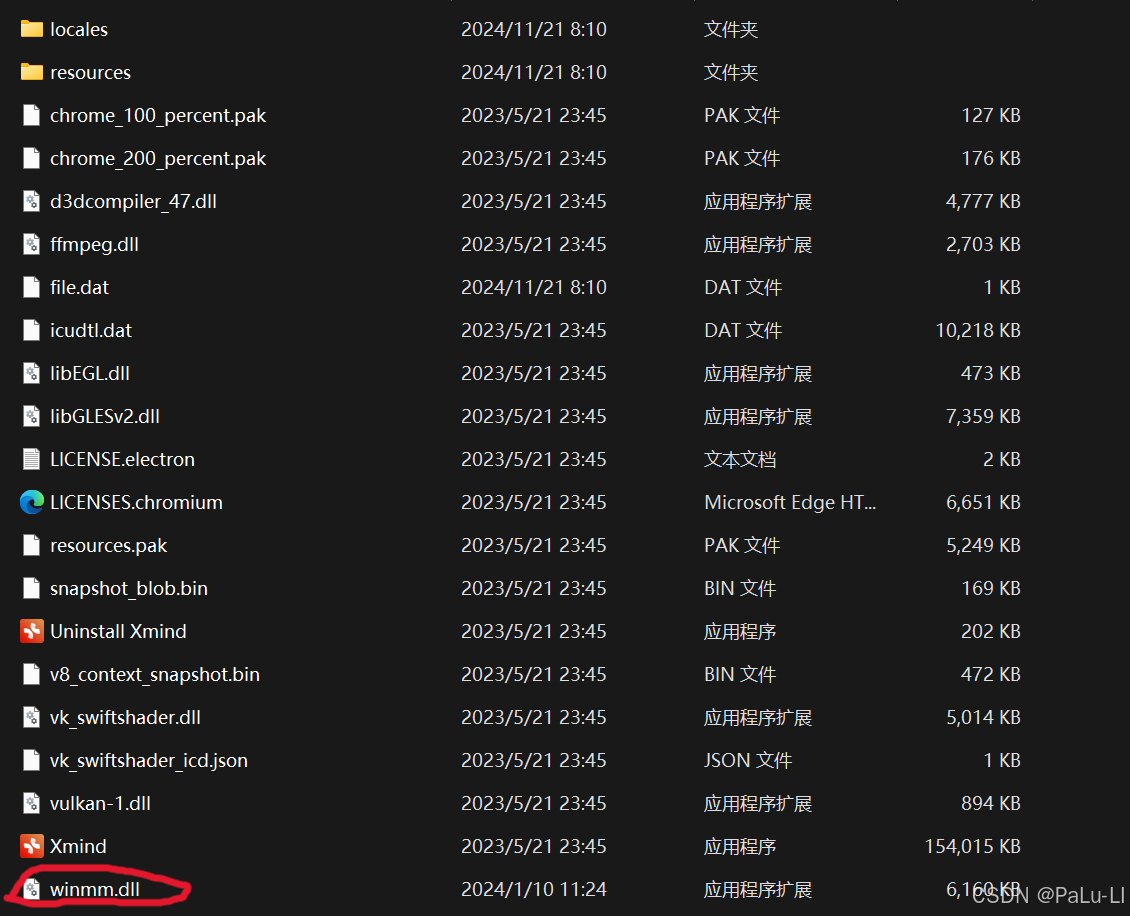The image size is (1130, 916).
Task: Click the 894 KB size value
Action: (991, 803)
